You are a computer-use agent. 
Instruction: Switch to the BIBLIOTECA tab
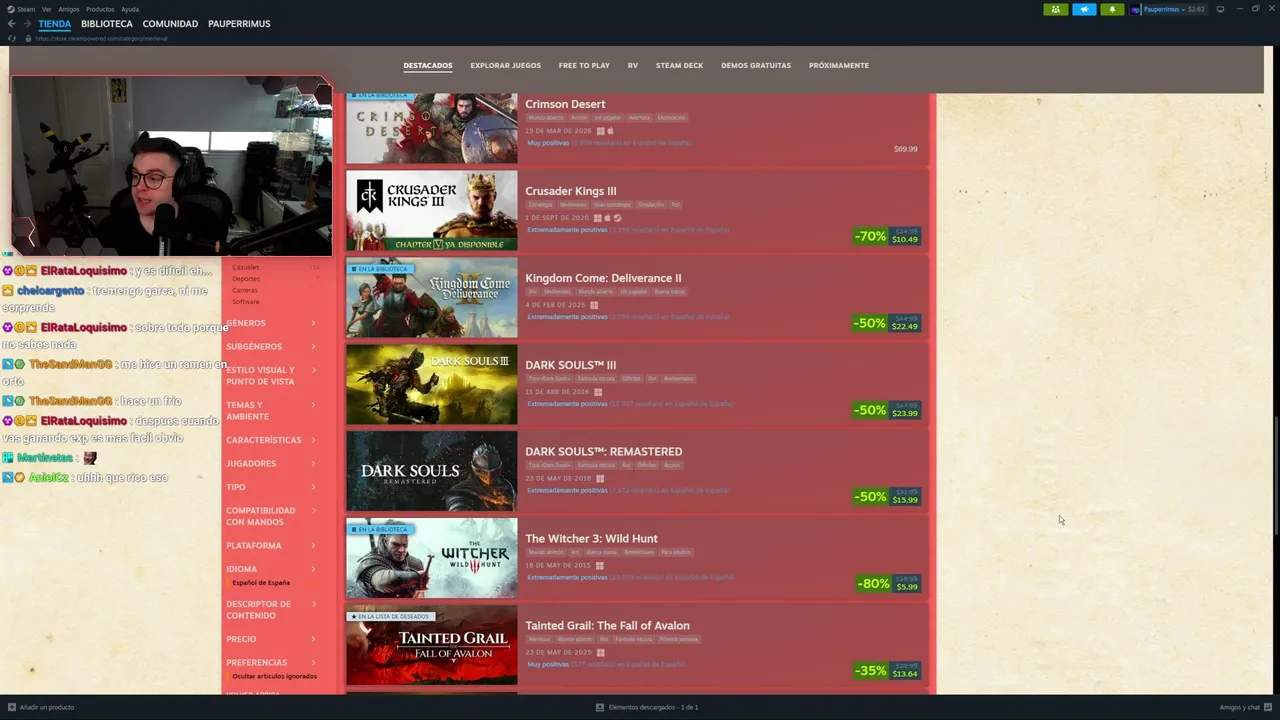coord(107,24)
